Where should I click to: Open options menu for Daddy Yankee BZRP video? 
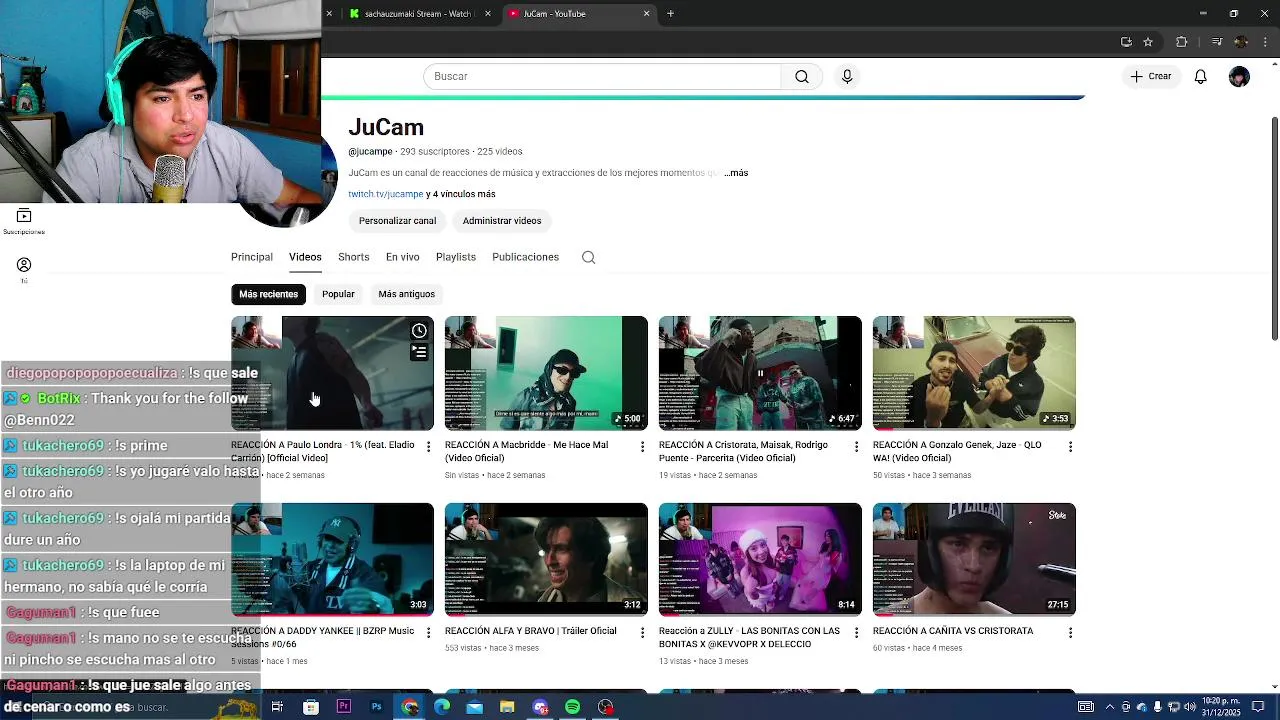coord(428,633)
